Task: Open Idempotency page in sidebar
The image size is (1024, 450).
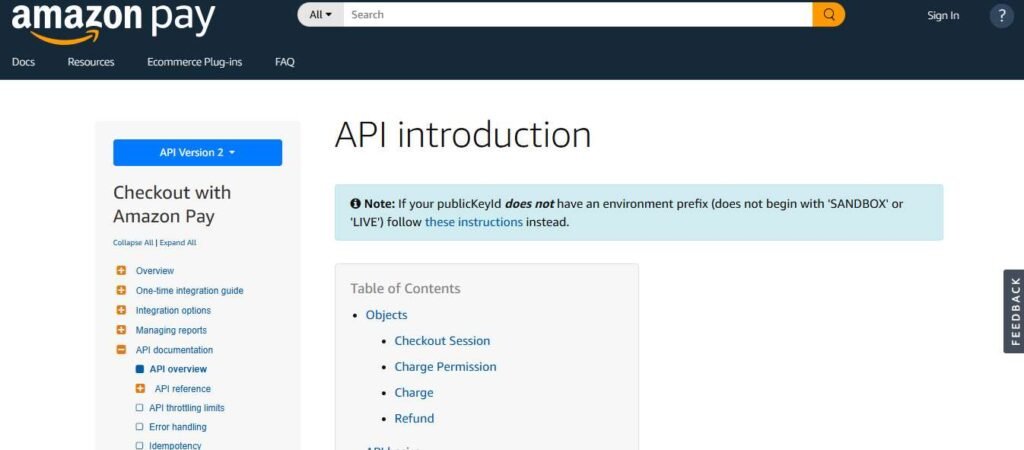Action: pyautogui.click(x=175, y=445)
